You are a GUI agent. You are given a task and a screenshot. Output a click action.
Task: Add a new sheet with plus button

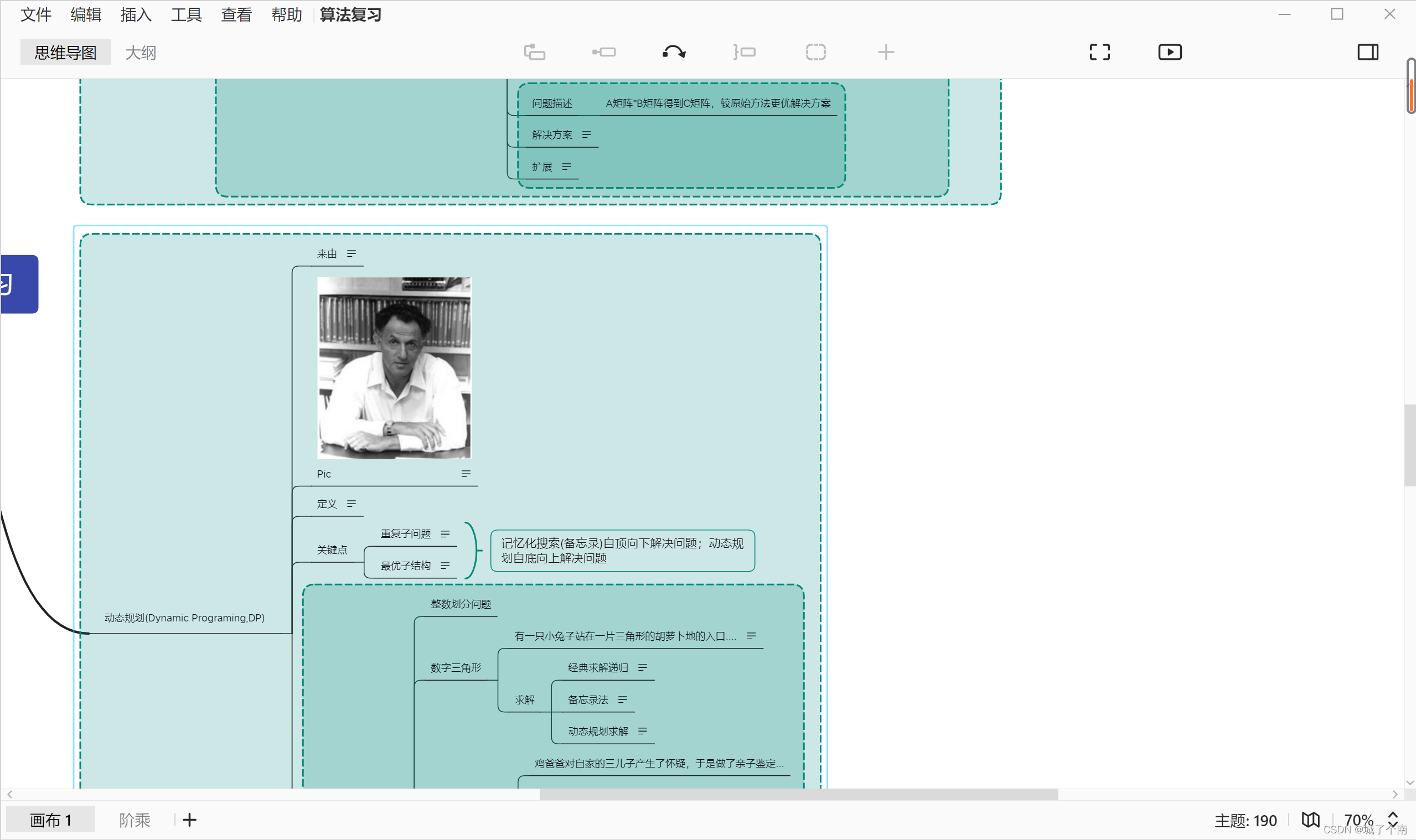[190, 820]
